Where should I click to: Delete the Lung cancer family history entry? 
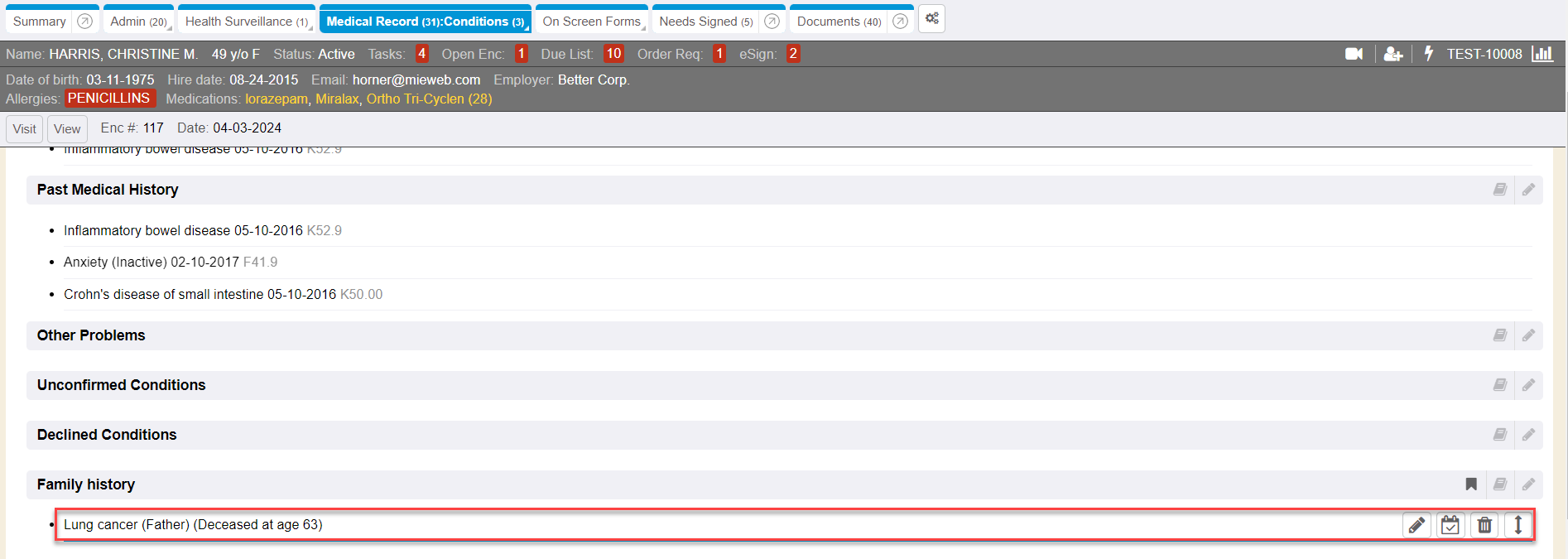1484,525
